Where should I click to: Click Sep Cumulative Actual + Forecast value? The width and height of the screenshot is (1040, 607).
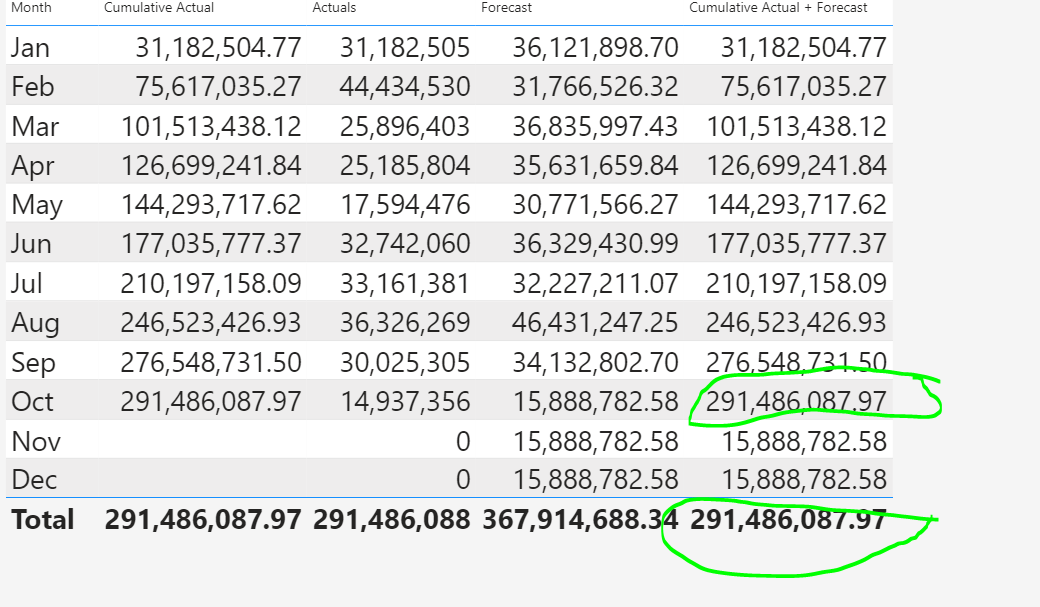tap(796, 363)
